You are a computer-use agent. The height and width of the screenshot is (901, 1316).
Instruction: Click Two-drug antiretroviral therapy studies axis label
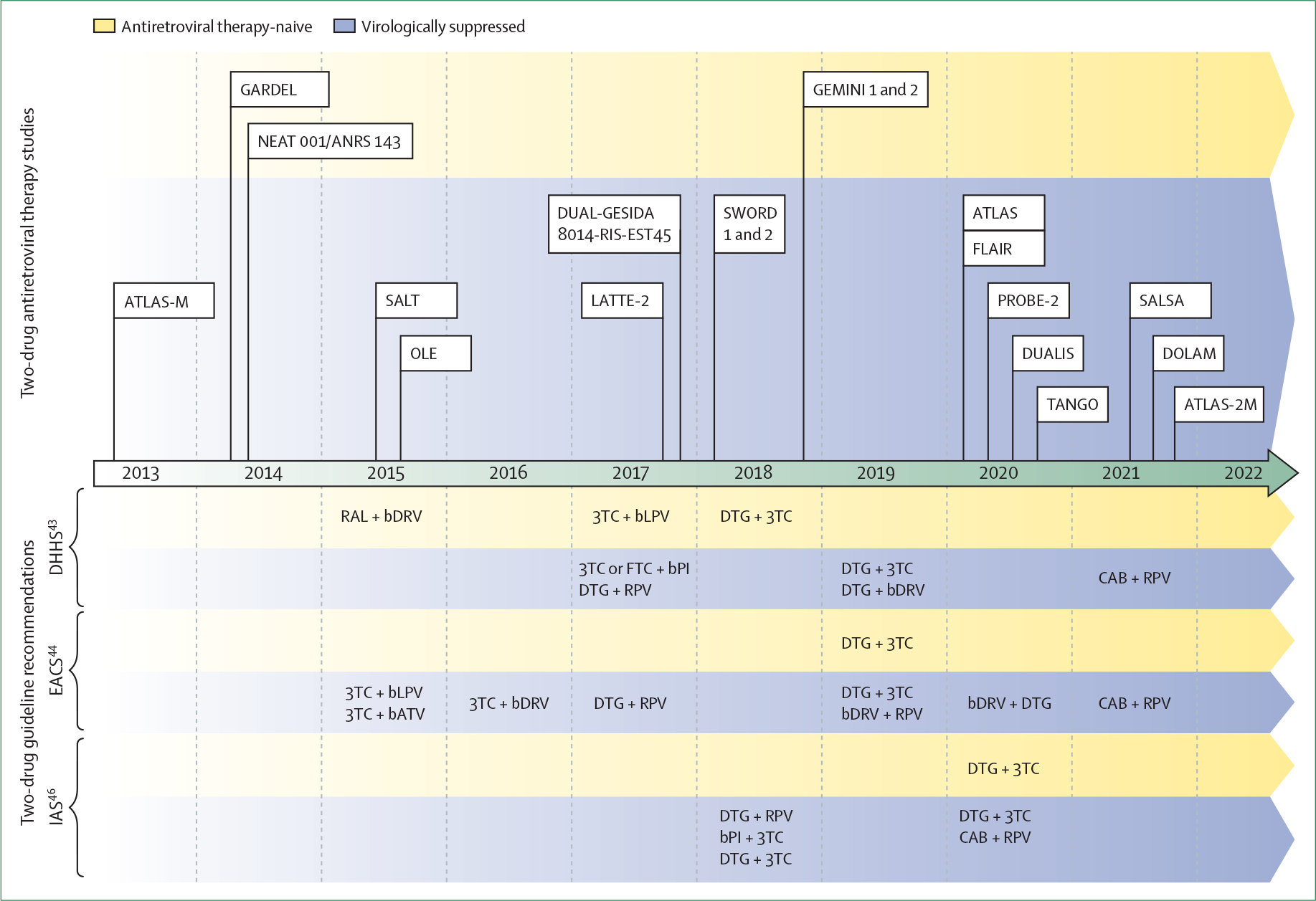pyautogui.click(x=27, y=252)
